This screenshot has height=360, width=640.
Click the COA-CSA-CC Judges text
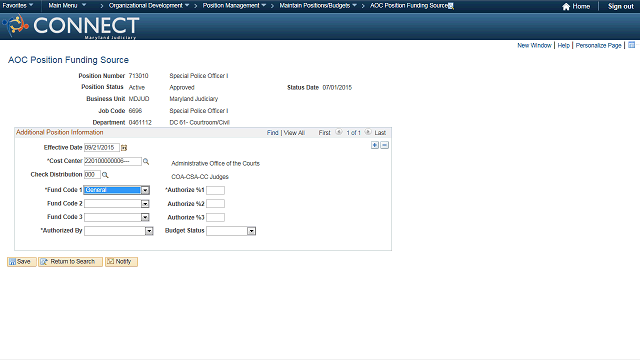coord(200,177)
